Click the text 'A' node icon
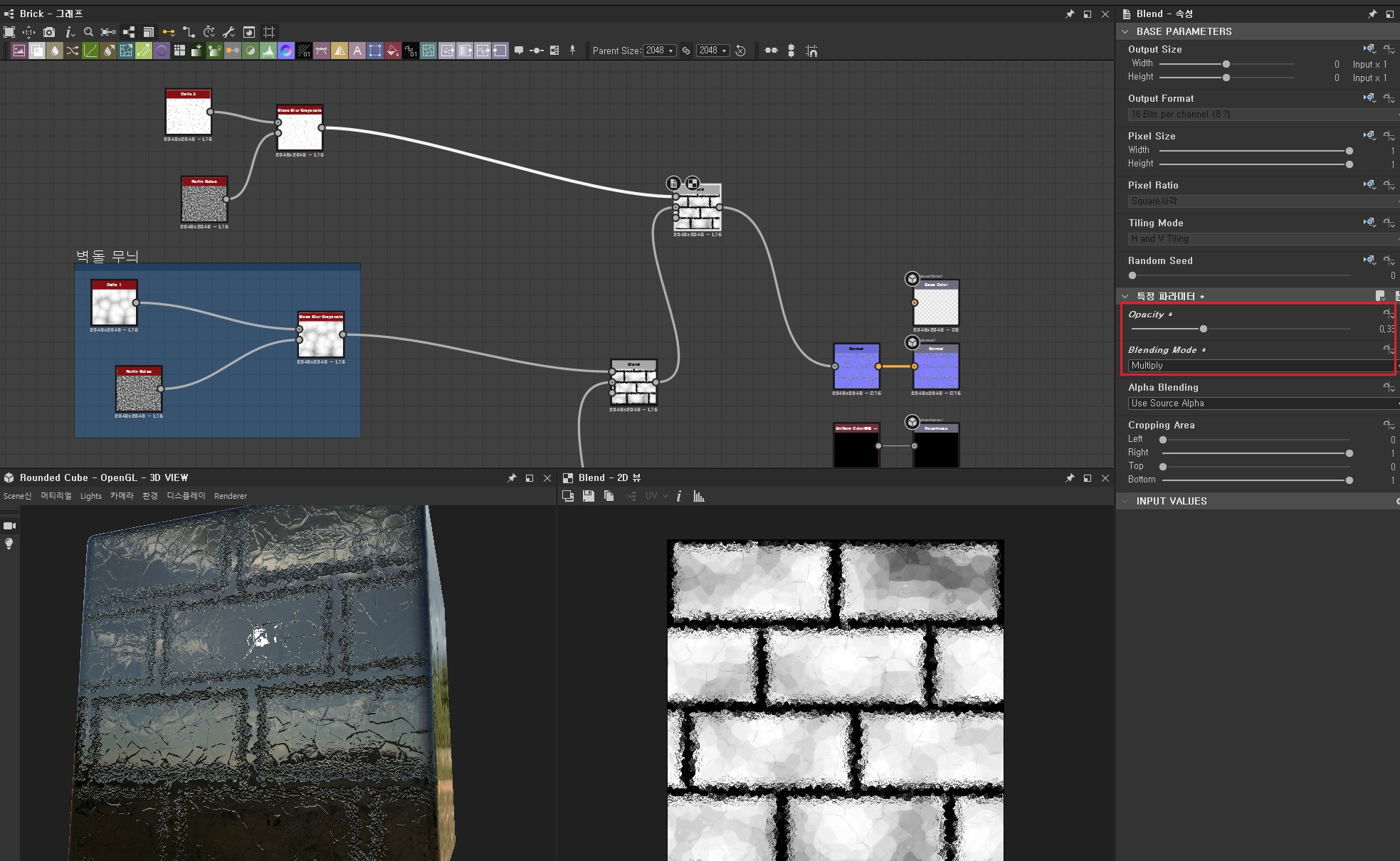1400x861 pixels. [357, 51]
